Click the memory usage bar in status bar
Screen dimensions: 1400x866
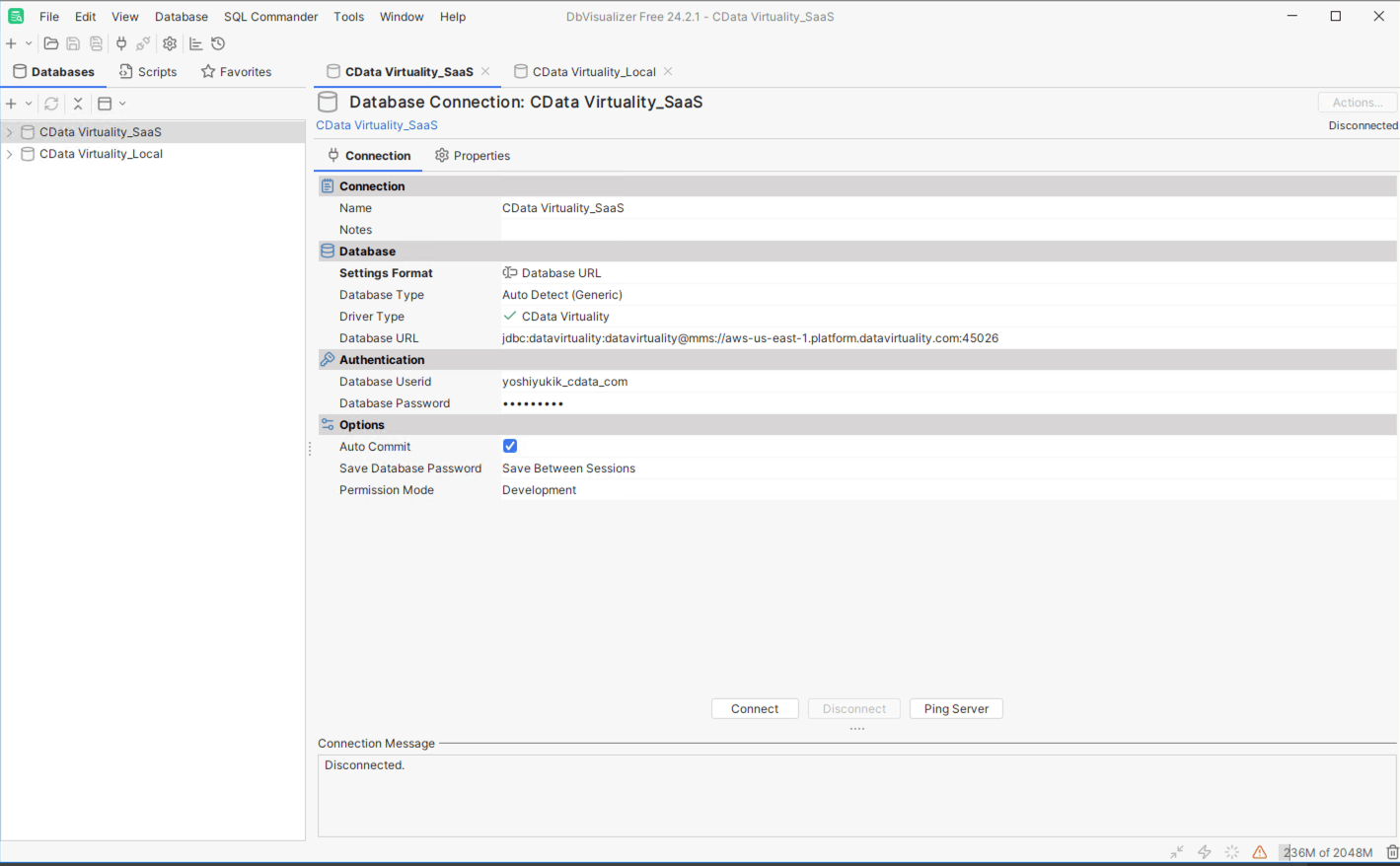point(1328,852)
